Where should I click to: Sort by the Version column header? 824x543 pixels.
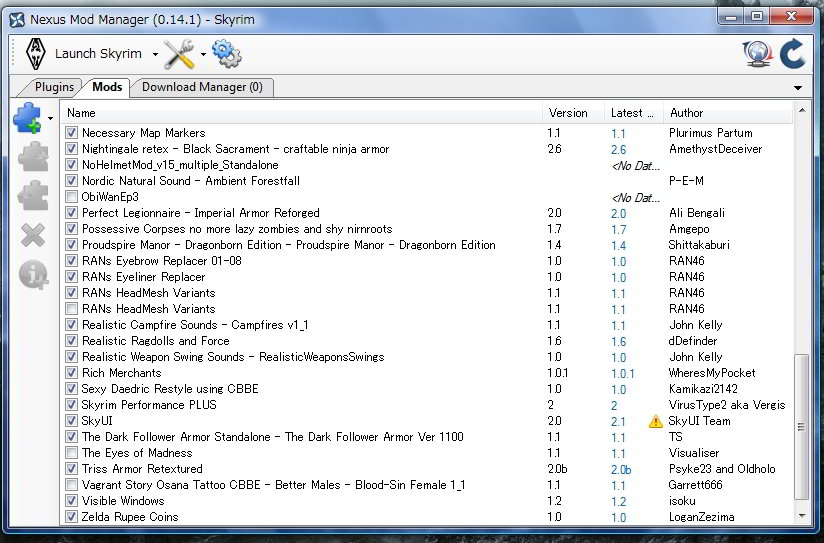(573, 113)
